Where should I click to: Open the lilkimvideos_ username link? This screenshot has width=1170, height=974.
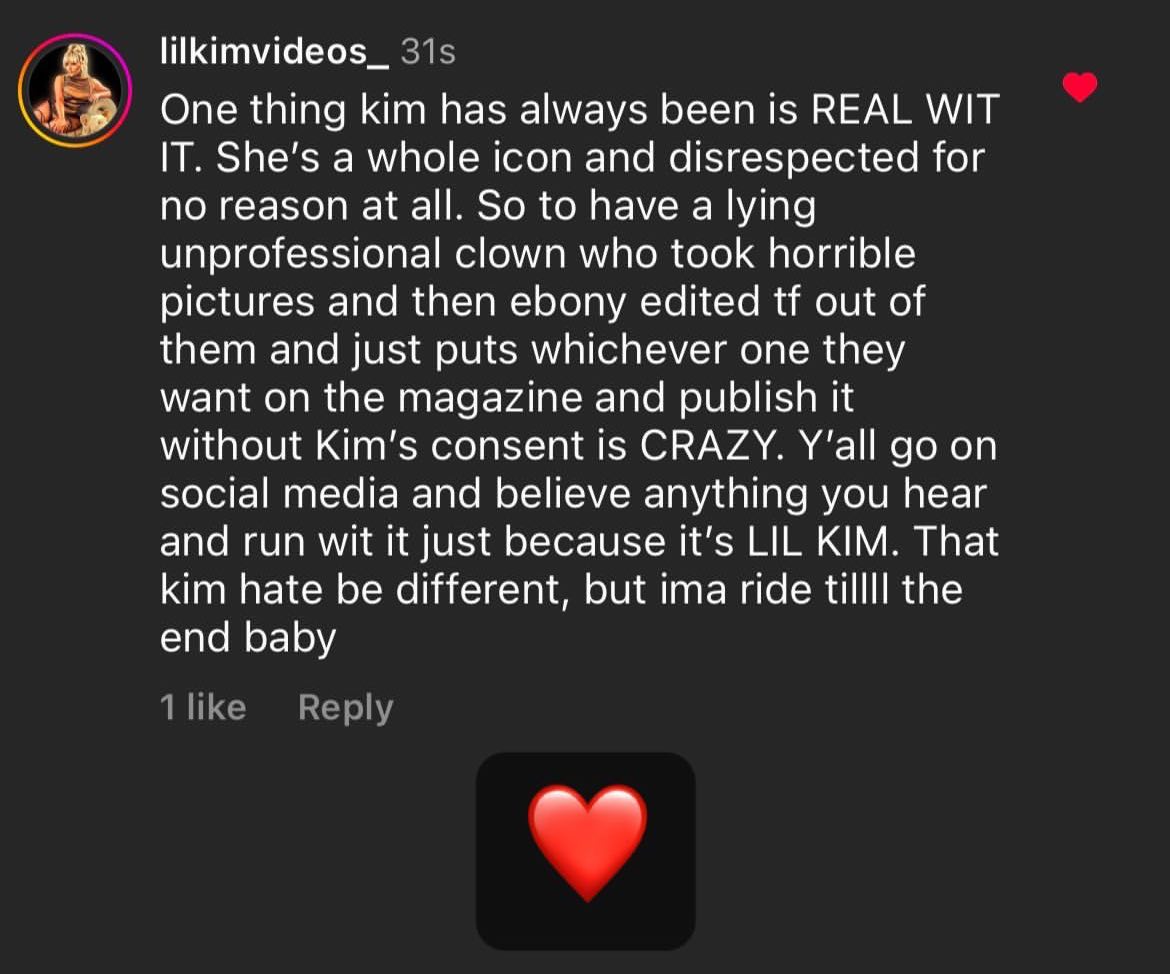[x=274, y=51]
